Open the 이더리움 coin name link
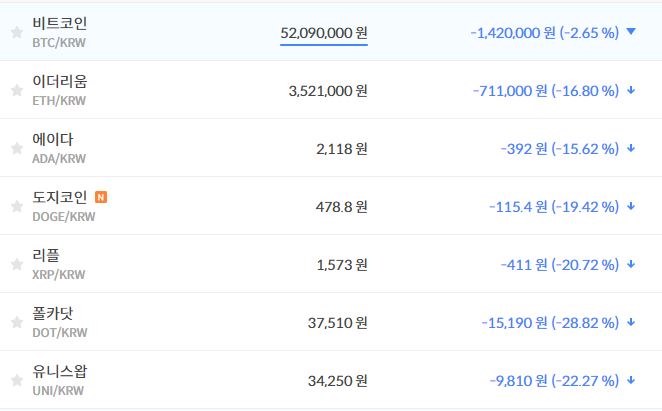The width and height of the screenshot is (662, 411). point(59,81)
